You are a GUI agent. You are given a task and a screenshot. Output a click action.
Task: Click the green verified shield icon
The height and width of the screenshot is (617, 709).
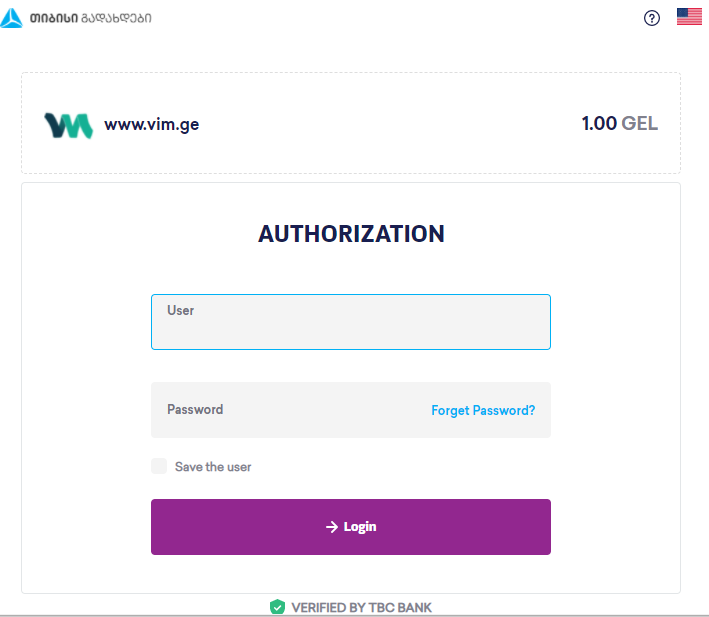tap(278, 607)
